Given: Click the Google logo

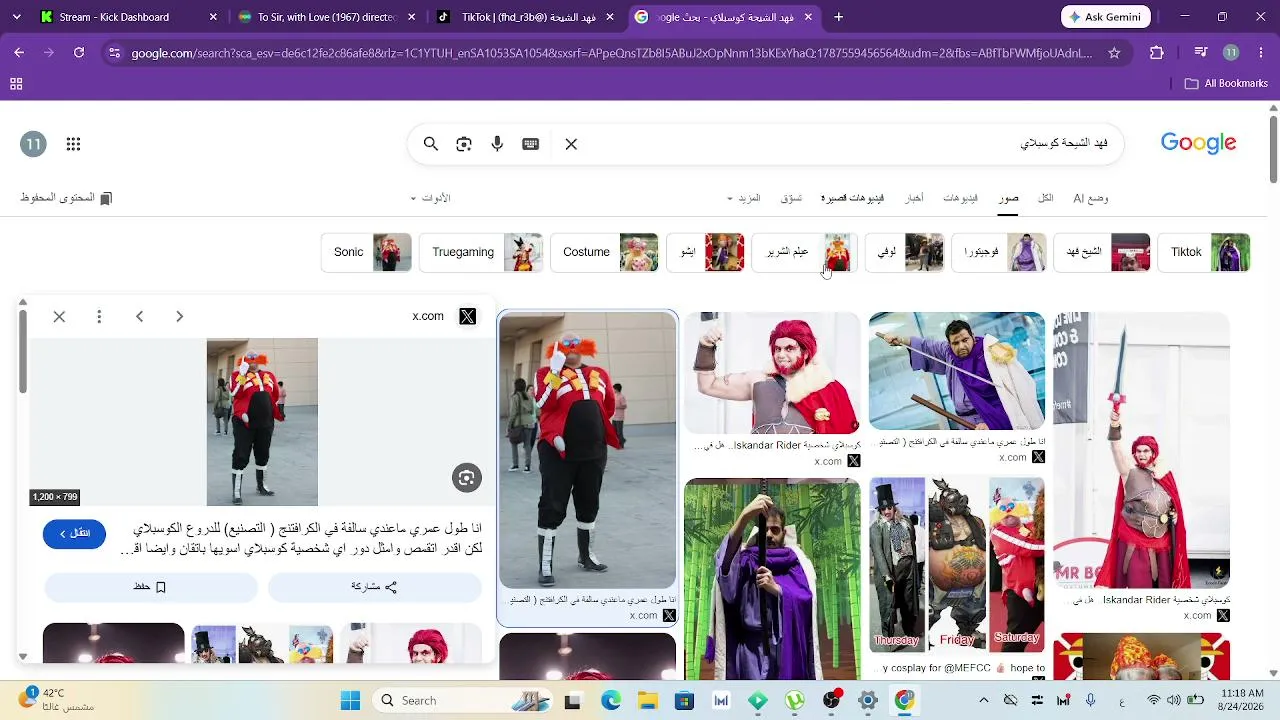Looking at the screenshot, I should [x=1198, y=144].
